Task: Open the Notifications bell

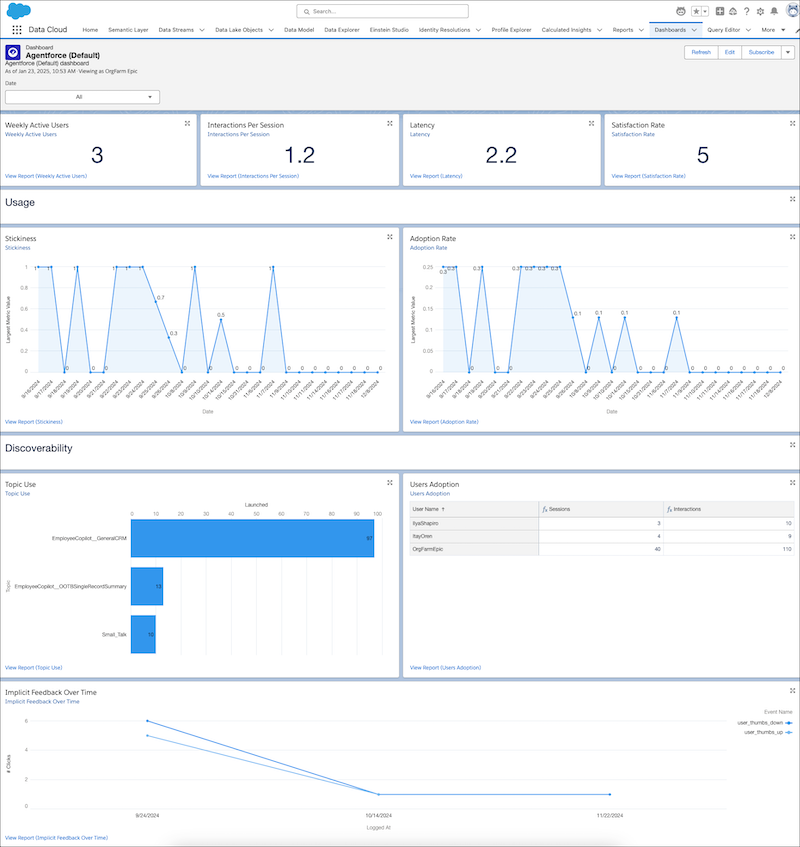Action: [774, 11]
